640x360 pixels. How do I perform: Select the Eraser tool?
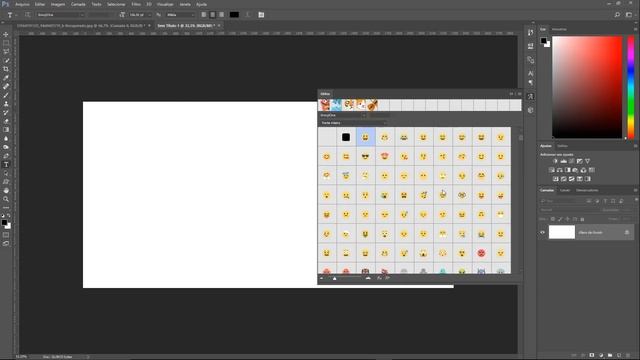pos(6,121)
